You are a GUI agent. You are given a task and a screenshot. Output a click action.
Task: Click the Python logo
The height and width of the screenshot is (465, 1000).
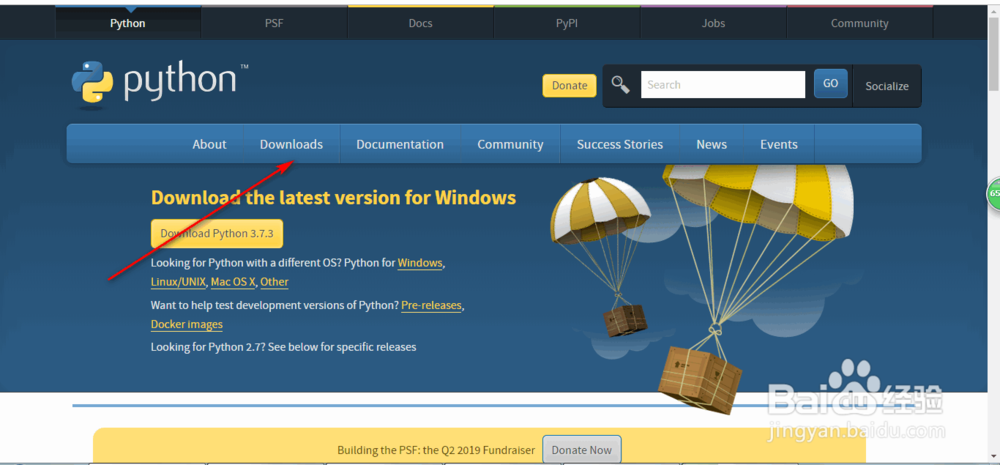click(x=159, y=83)
